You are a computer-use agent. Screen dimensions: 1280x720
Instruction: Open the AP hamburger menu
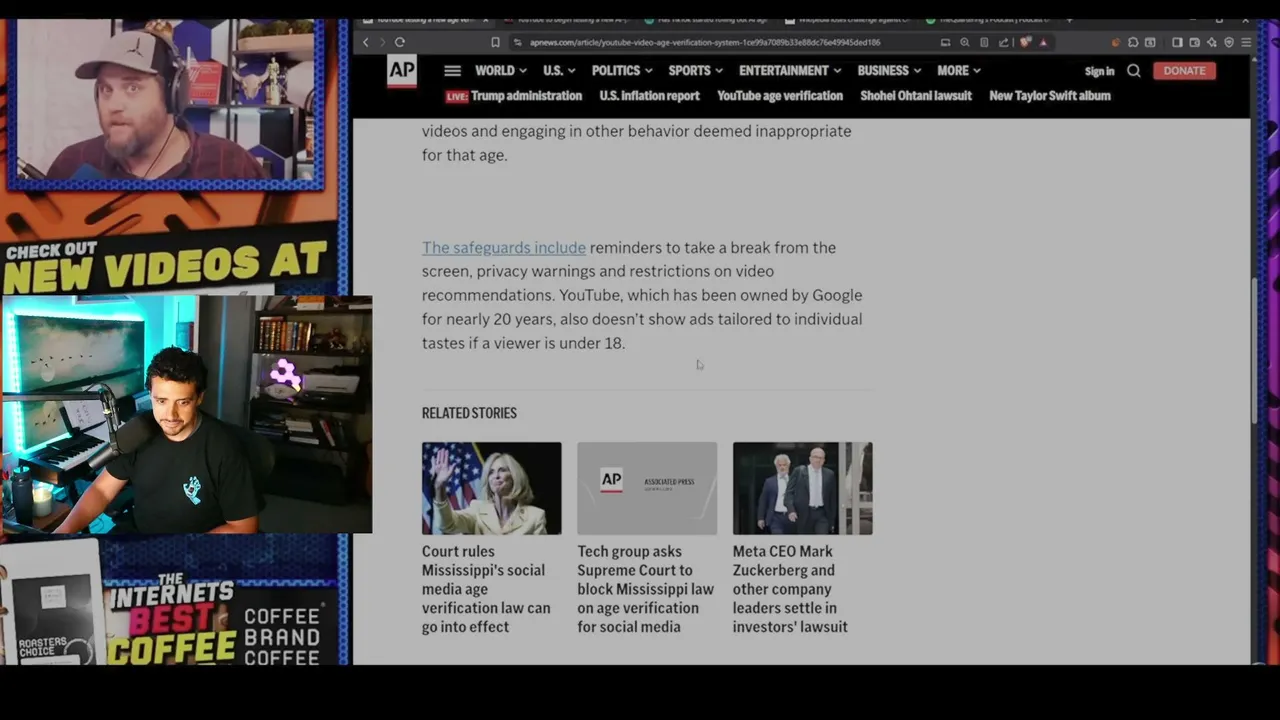coord(452,71)
